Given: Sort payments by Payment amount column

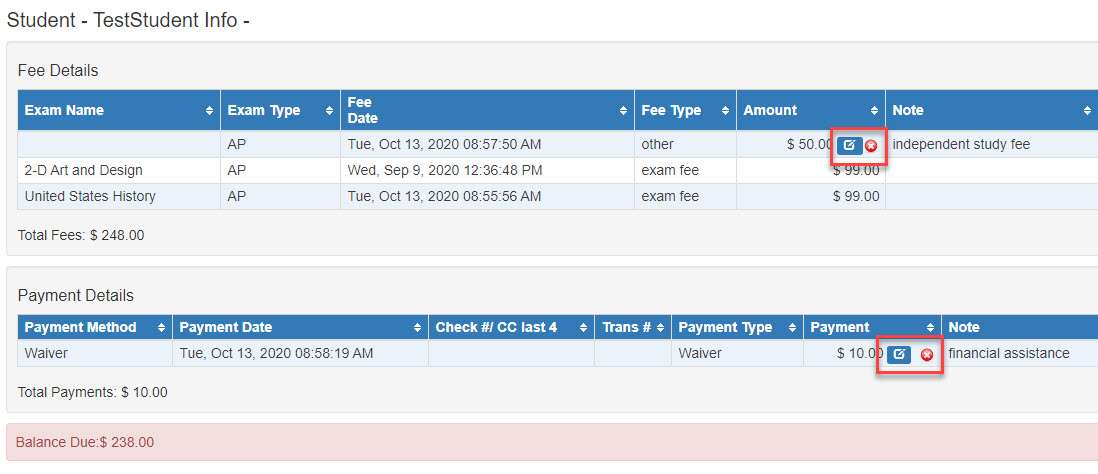Looking at the screenshot, I should coord(873,327).
